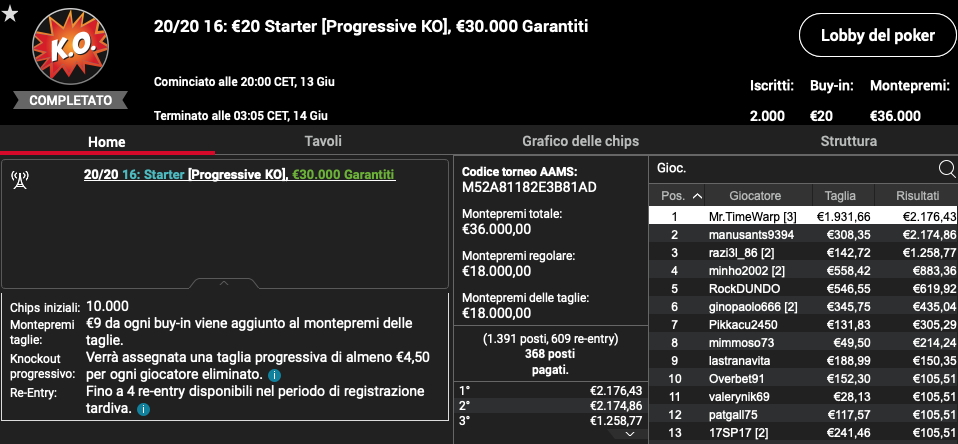This screenshot has width=958, height=444.
Task: Switch to the Tavoli tab
Action: (x=323, y=141)
